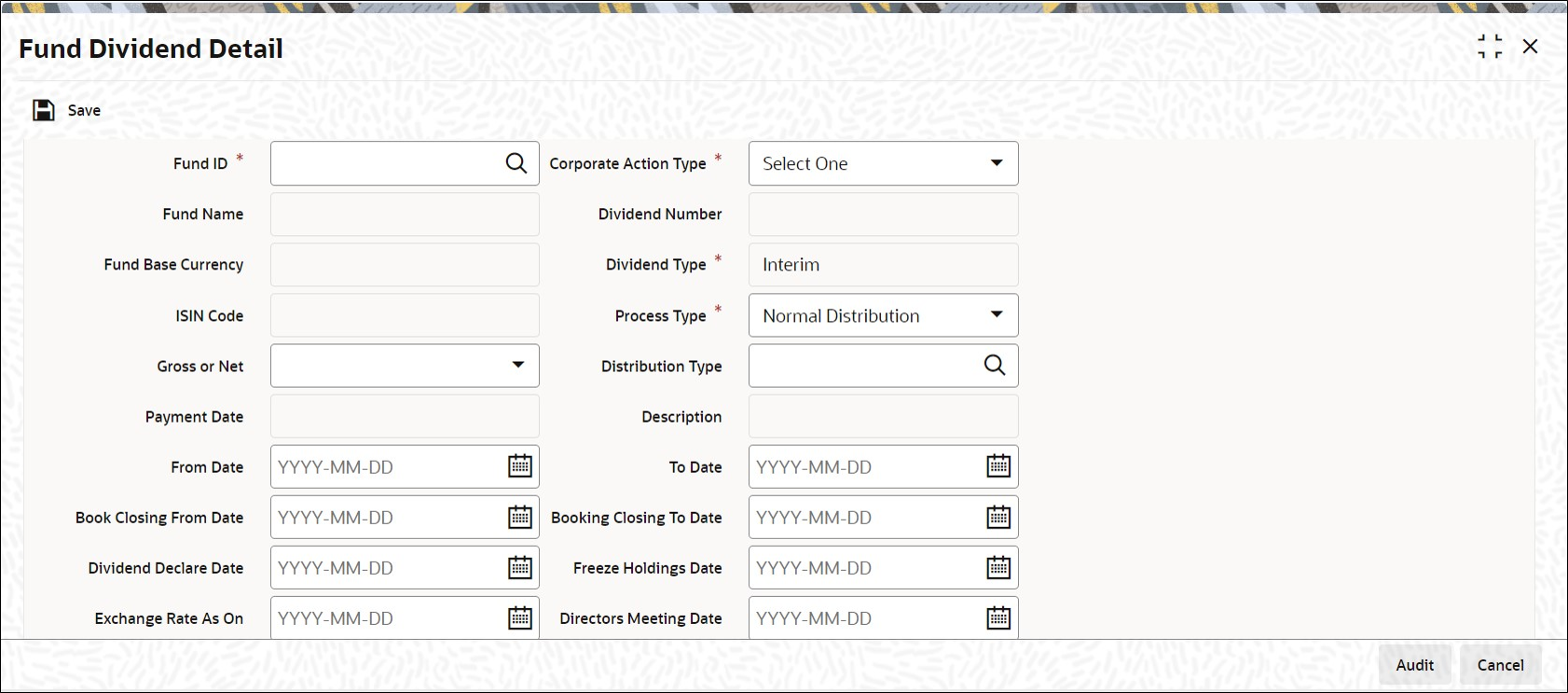Click the Description field
1568x693 pixels.
[884, 416]
